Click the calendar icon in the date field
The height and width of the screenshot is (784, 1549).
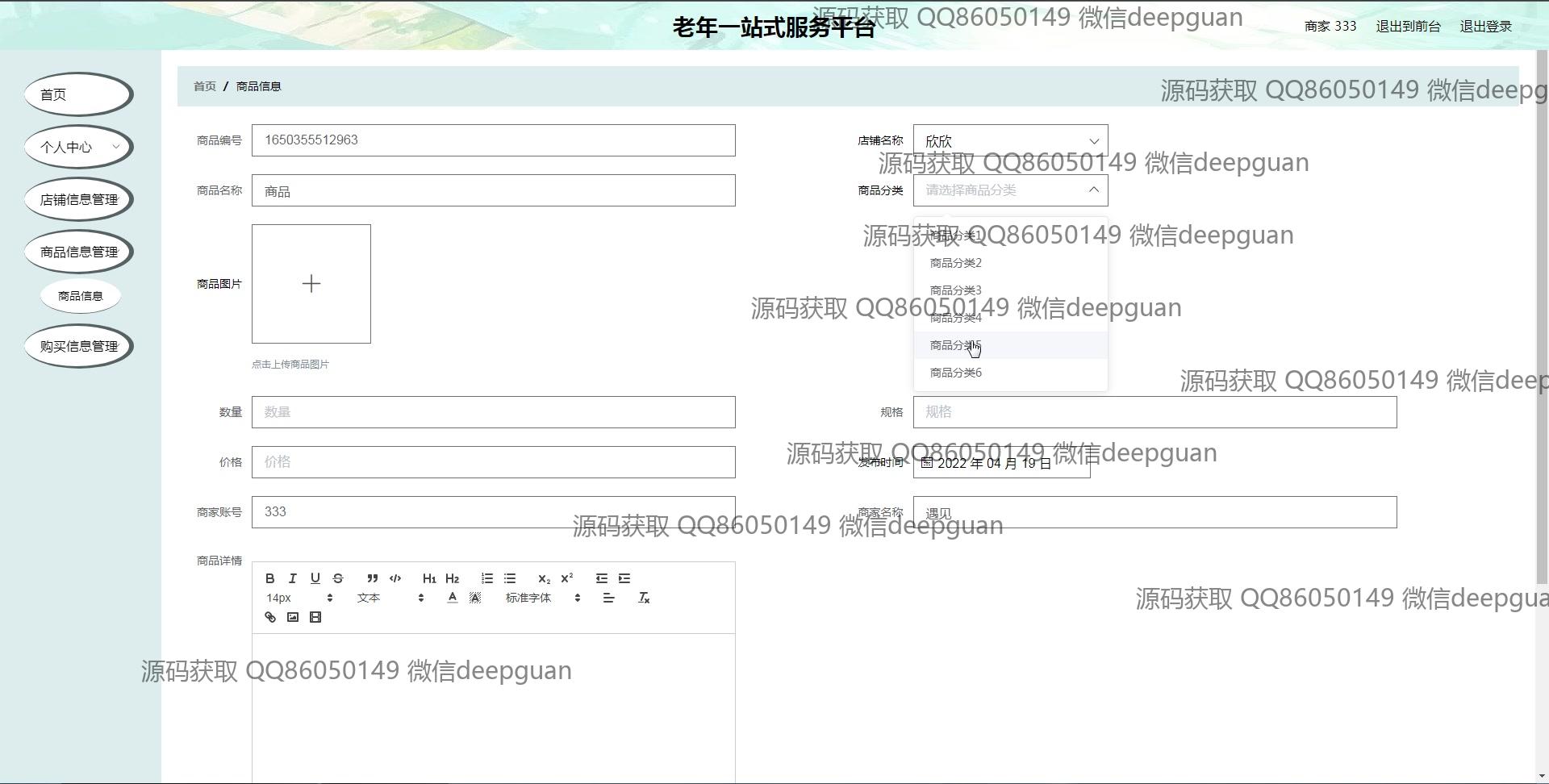(x=927, y=462)
